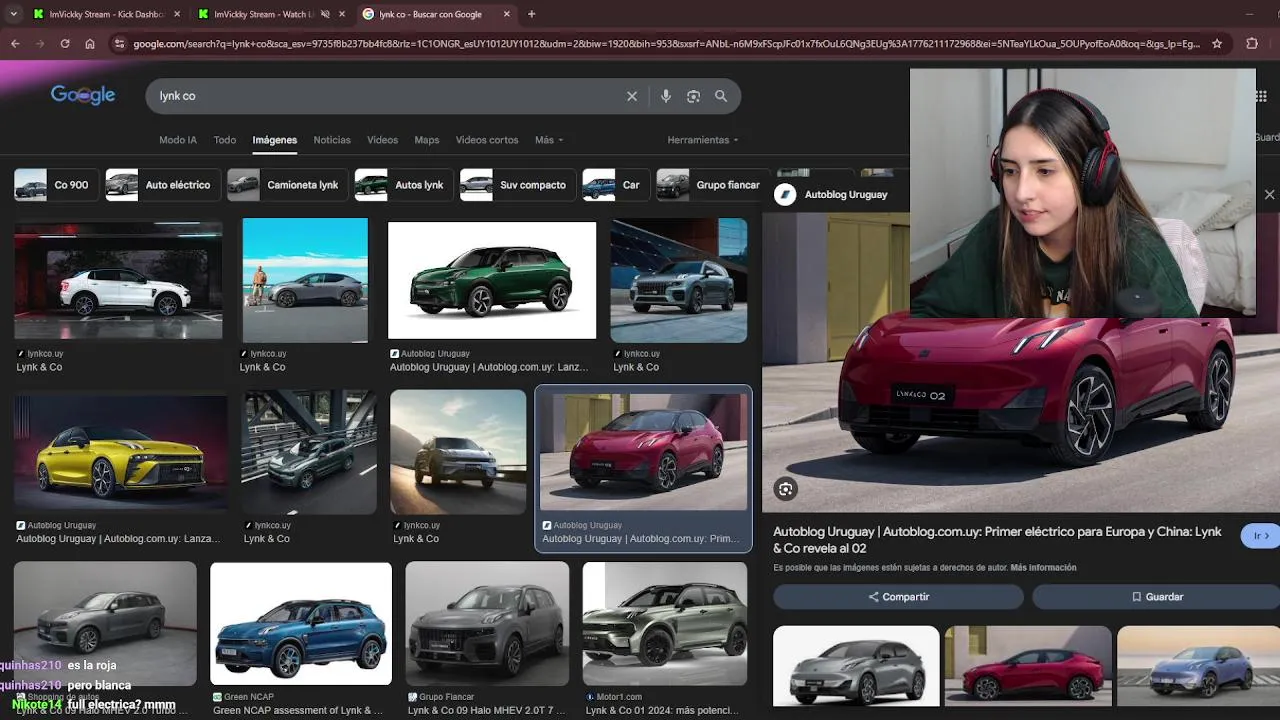Switch to the Todo results tab
Screen dimensions: 1280x720
[225, 140]
